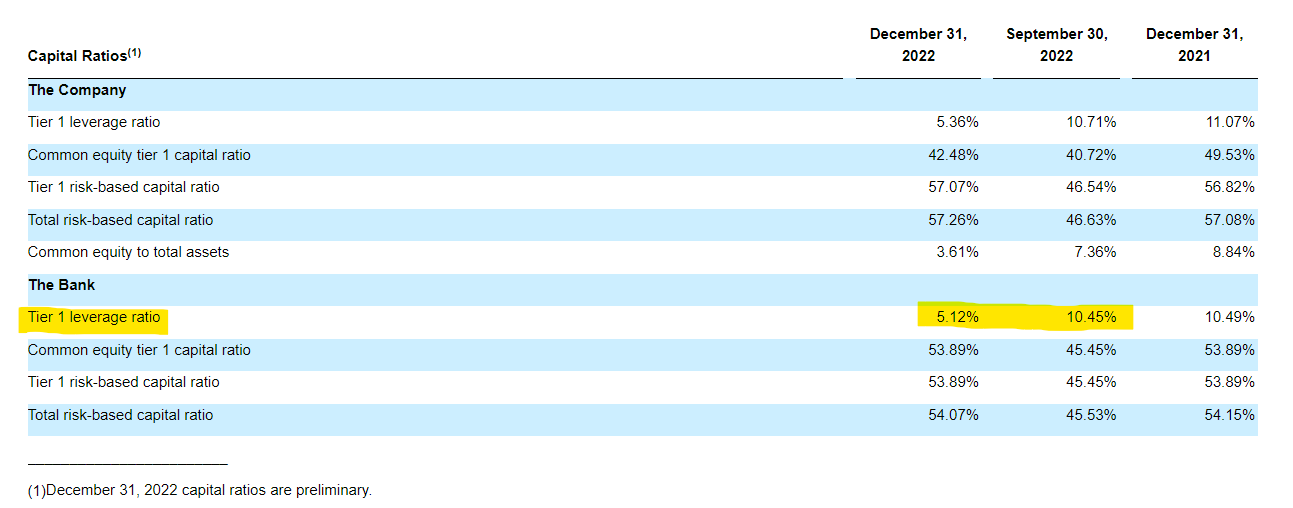The height and width of the screenshot is (508, 1293).
Task: Select the value 46.54%
Action: tap(1091, 187)
